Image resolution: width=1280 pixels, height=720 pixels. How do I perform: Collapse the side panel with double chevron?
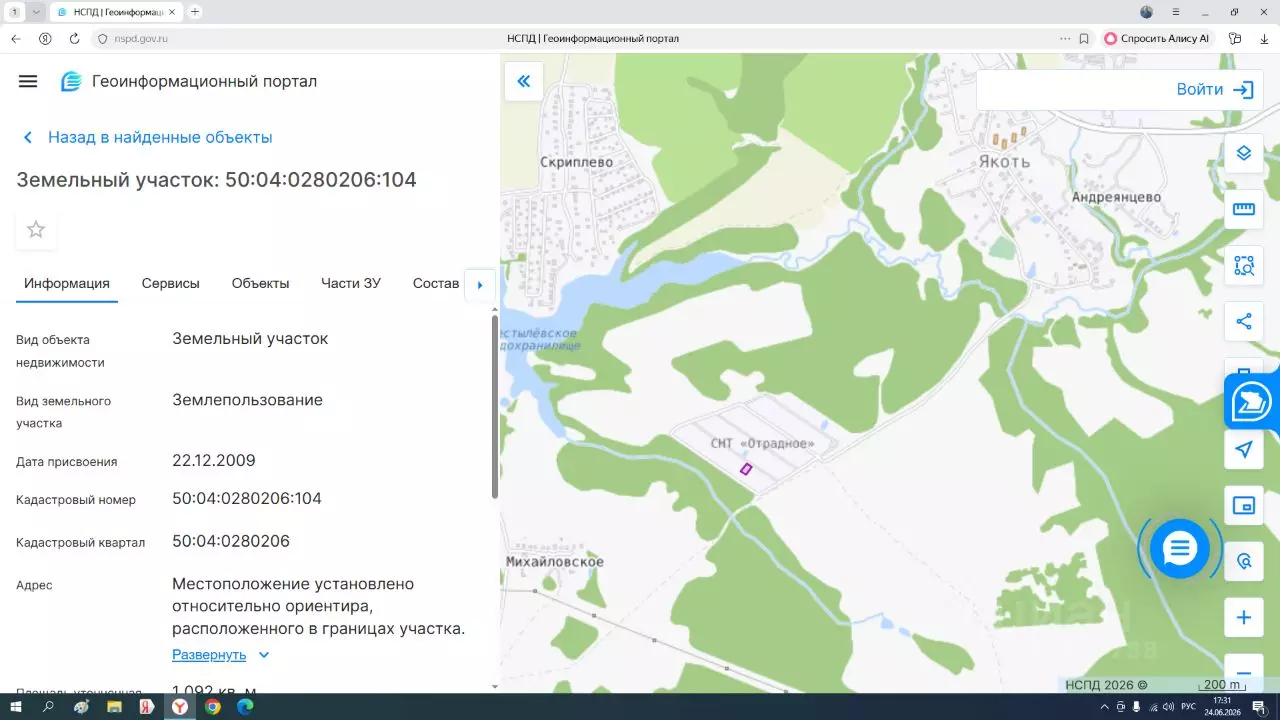(524, 82)
